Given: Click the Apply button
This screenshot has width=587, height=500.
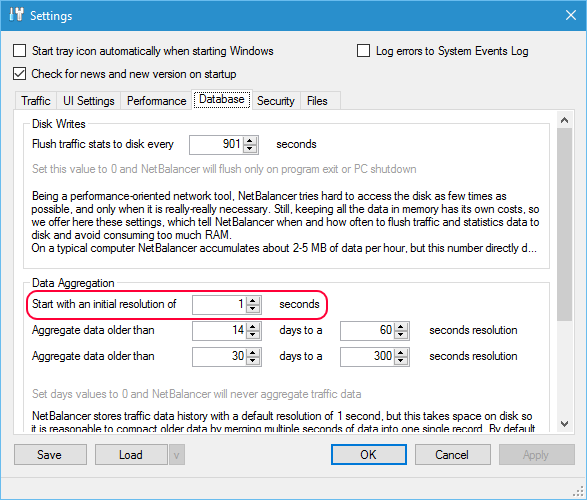Looking at the screenshot, I should point(536,455).
